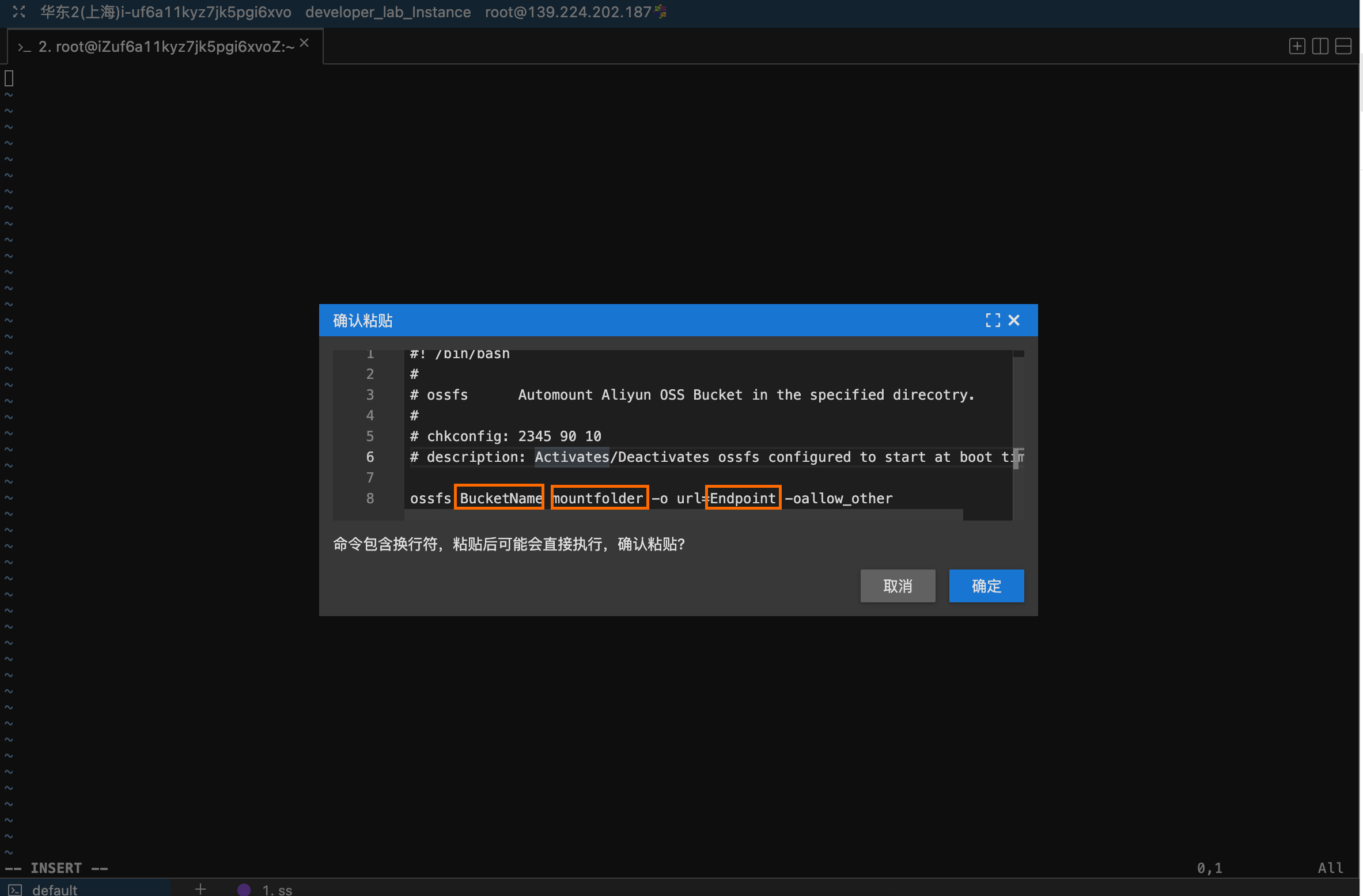Click the developer_lab_Instance label in the header
Screen dimensions: 1363x896
[x=388, y=12]
